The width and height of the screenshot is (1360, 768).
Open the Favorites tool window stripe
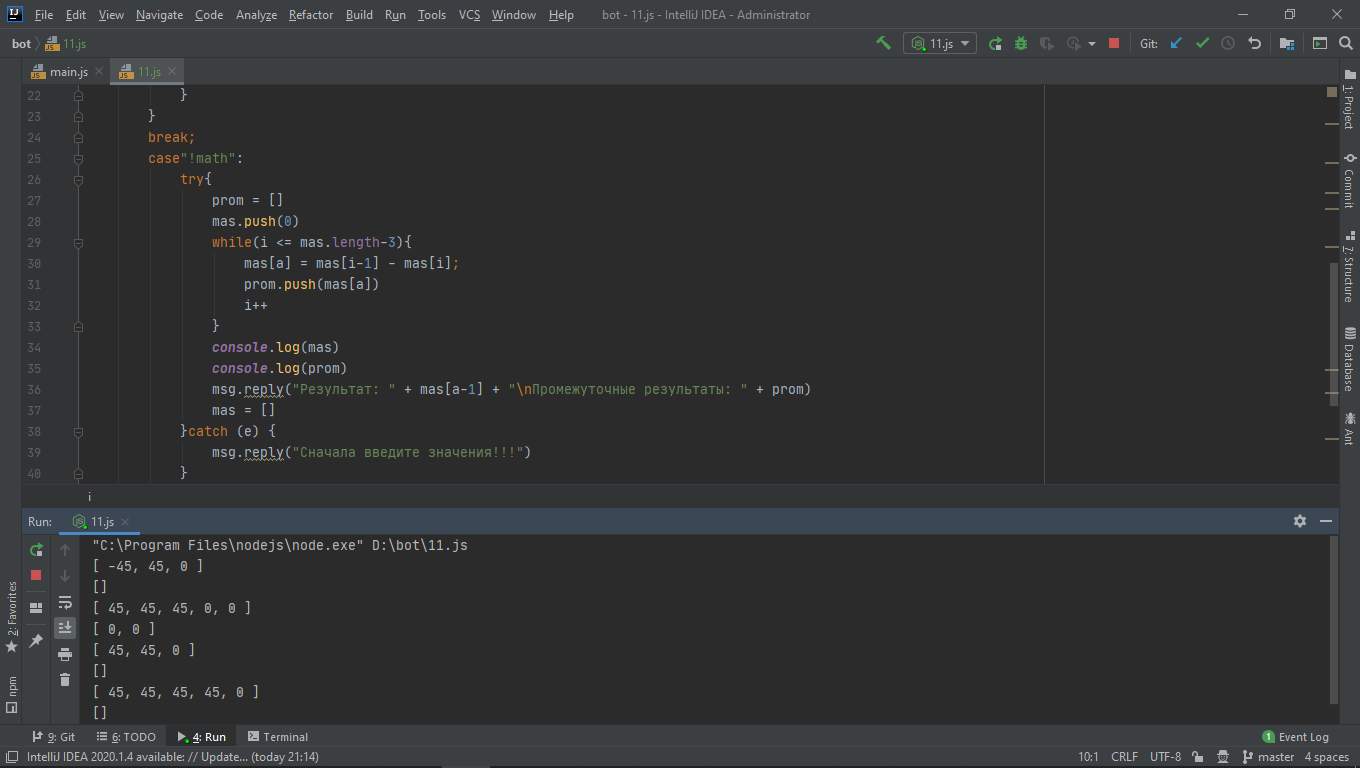[x=11, y=617]
